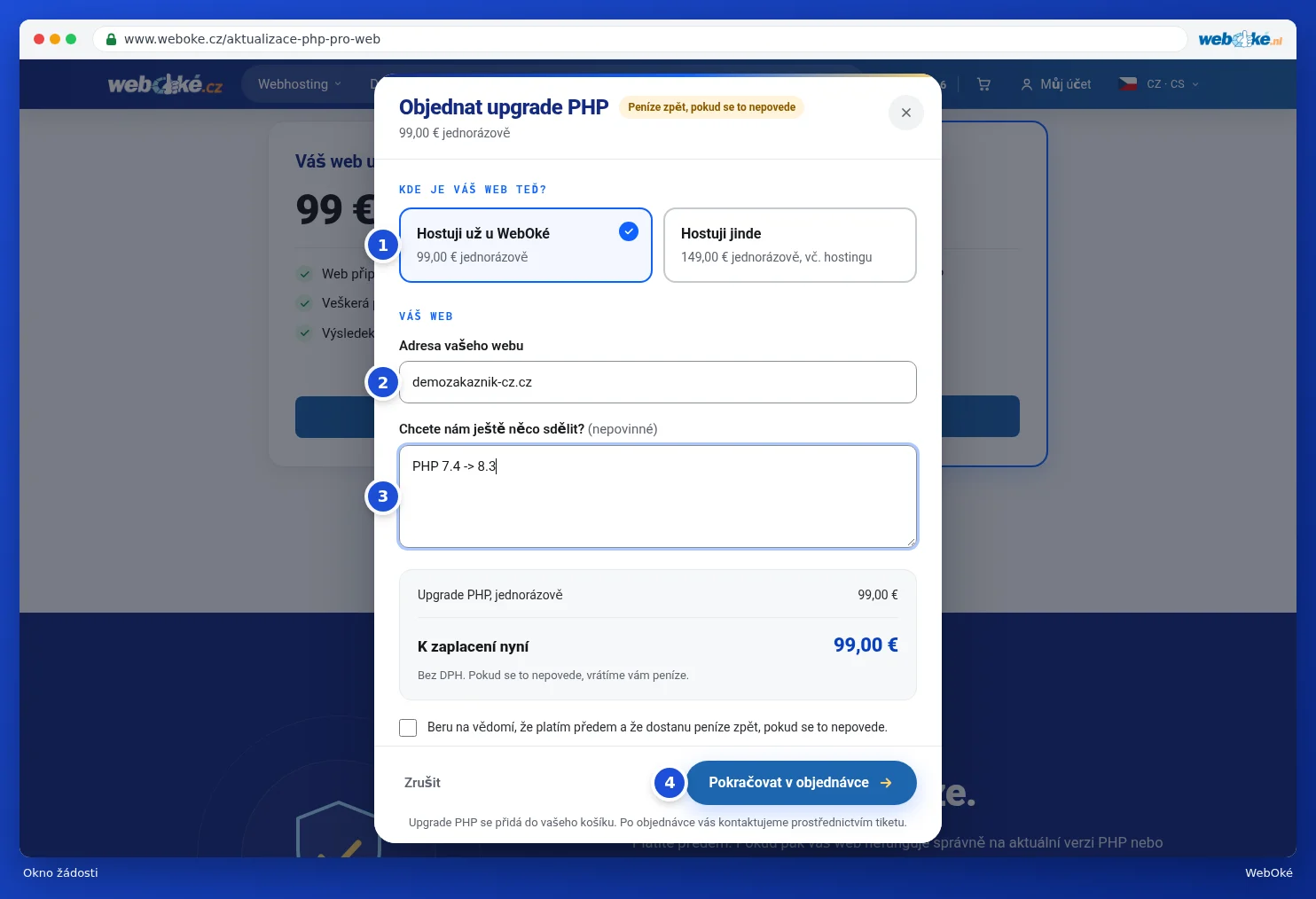Tick the 'Beru na vědomí' prepayment checkbox

tap(408, 727)
